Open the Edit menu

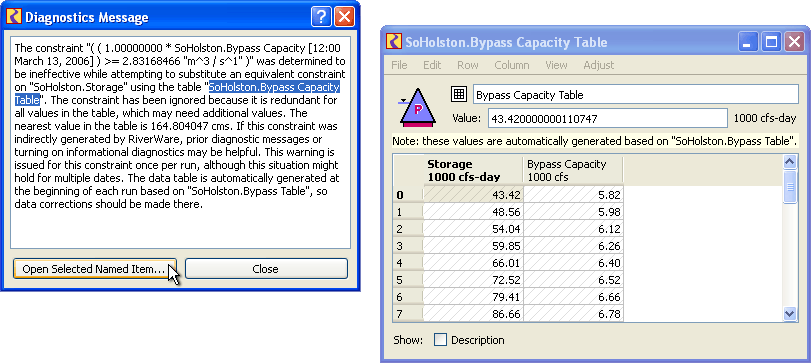pyautogui.click(x=432, y=65)
